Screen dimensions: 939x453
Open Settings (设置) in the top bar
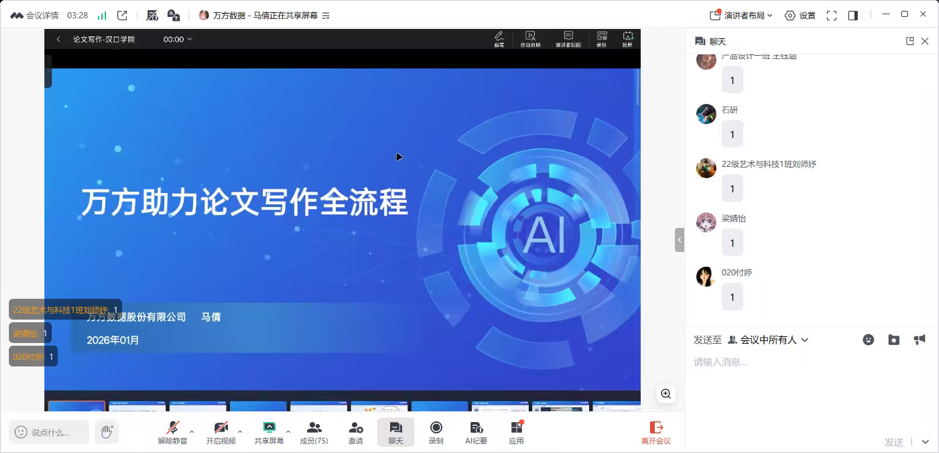pos(800,16)
